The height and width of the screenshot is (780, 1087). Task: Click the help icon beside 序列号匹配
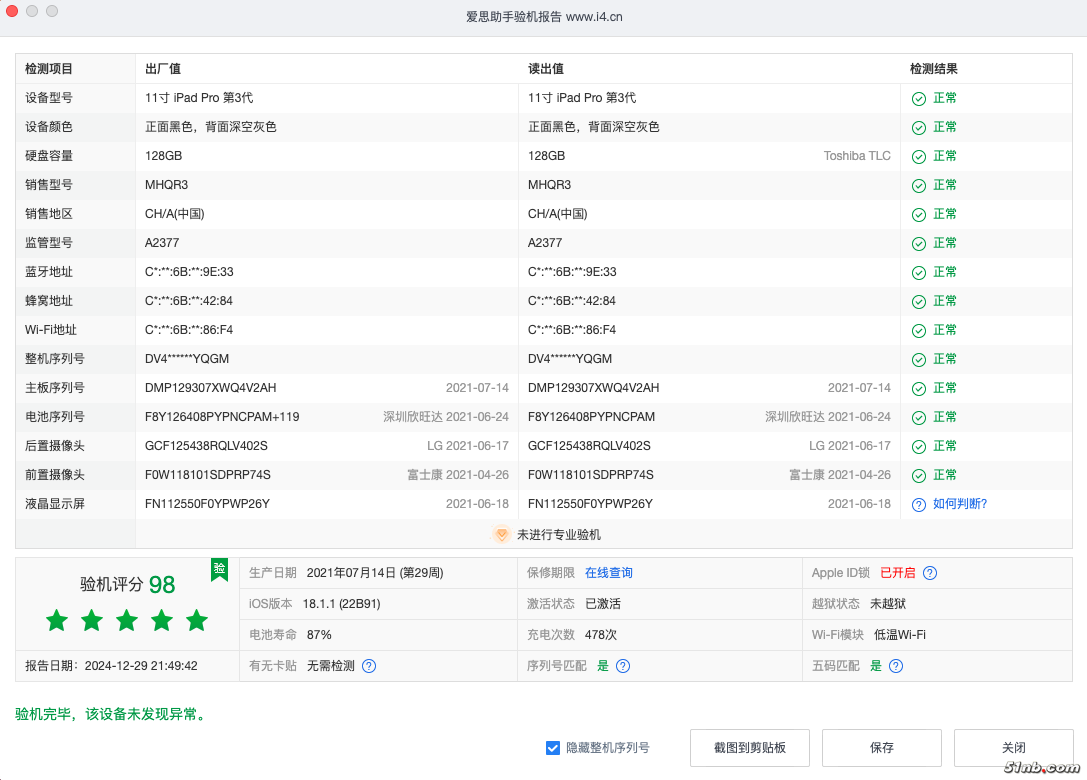(623, 666)
